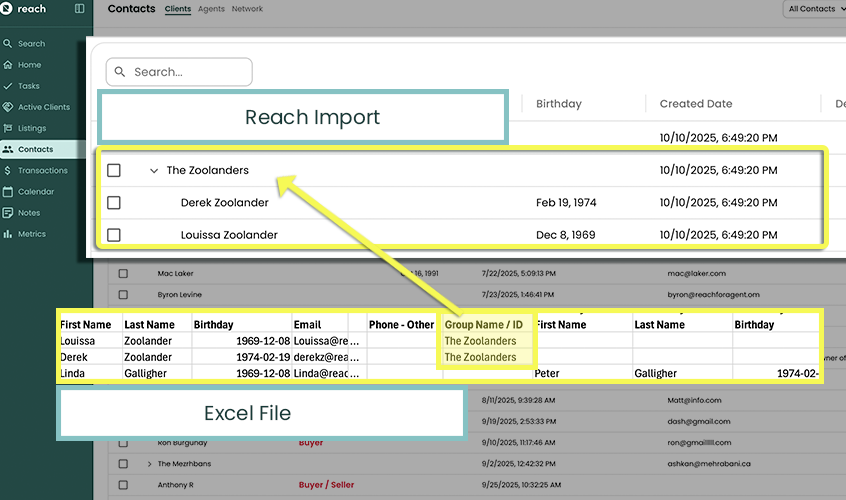Collapse The Zoolanders group chevron
The image size is (846, 500).
154,171
